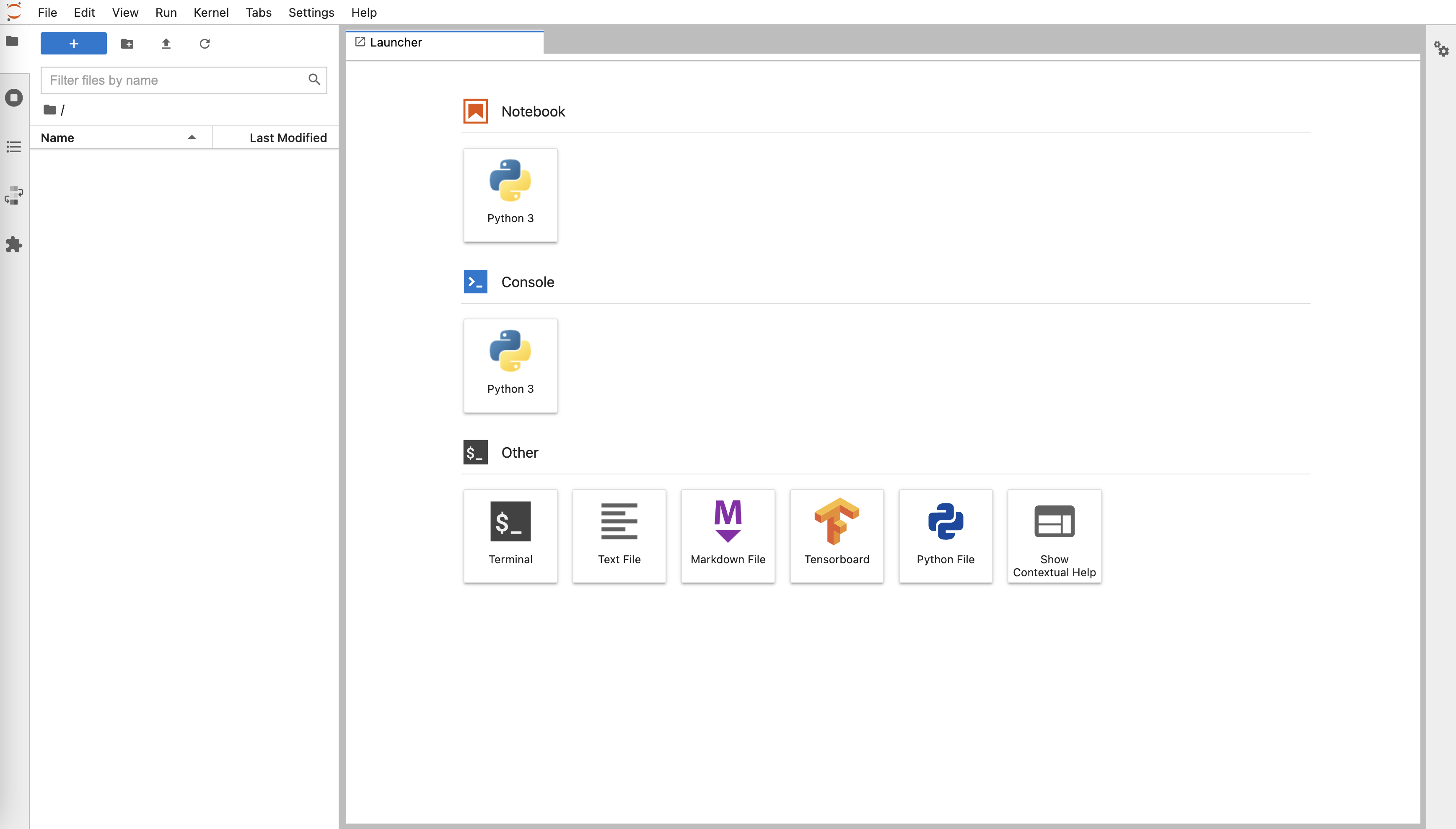This screenshot has height=829, width=1456.
Task: Click the Jupyter logo
Action: pyautogui.click(x=14, y=11)
